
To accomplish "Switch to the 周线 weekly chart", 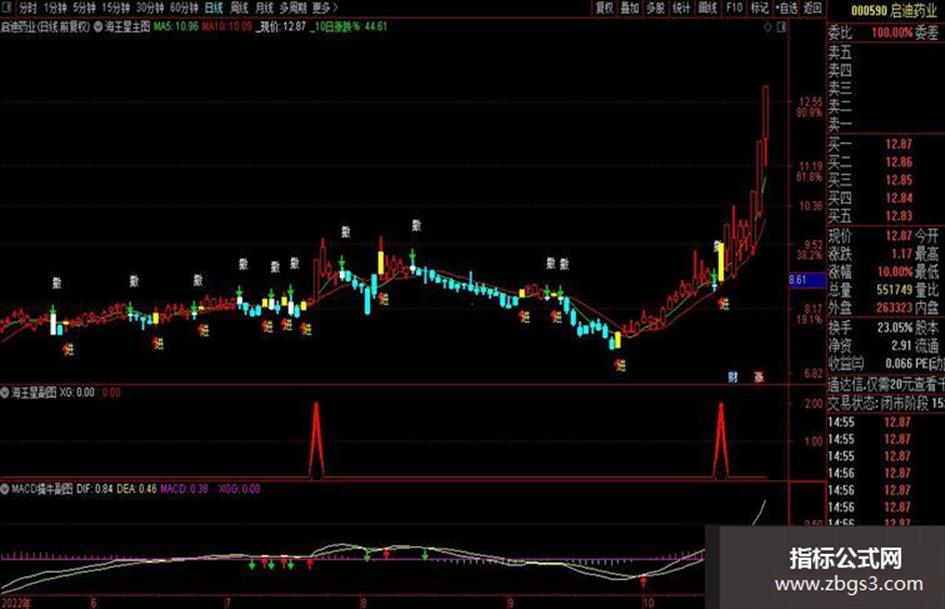I will [x=239, y=8].
